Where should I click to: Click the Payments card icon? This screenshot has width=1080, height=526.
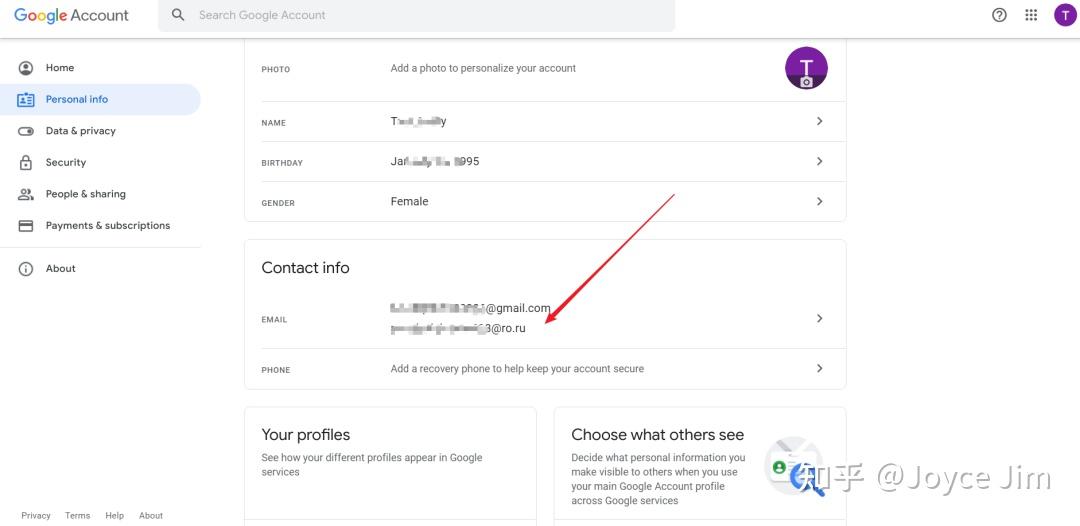coord(26,226)
